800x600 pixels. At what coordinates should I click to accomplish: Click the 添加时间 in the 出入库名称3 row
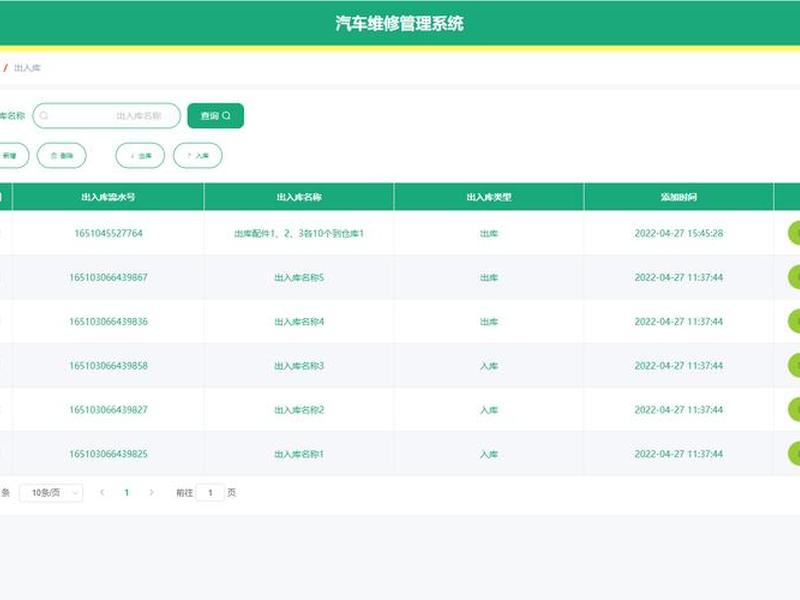click(679, 366)
